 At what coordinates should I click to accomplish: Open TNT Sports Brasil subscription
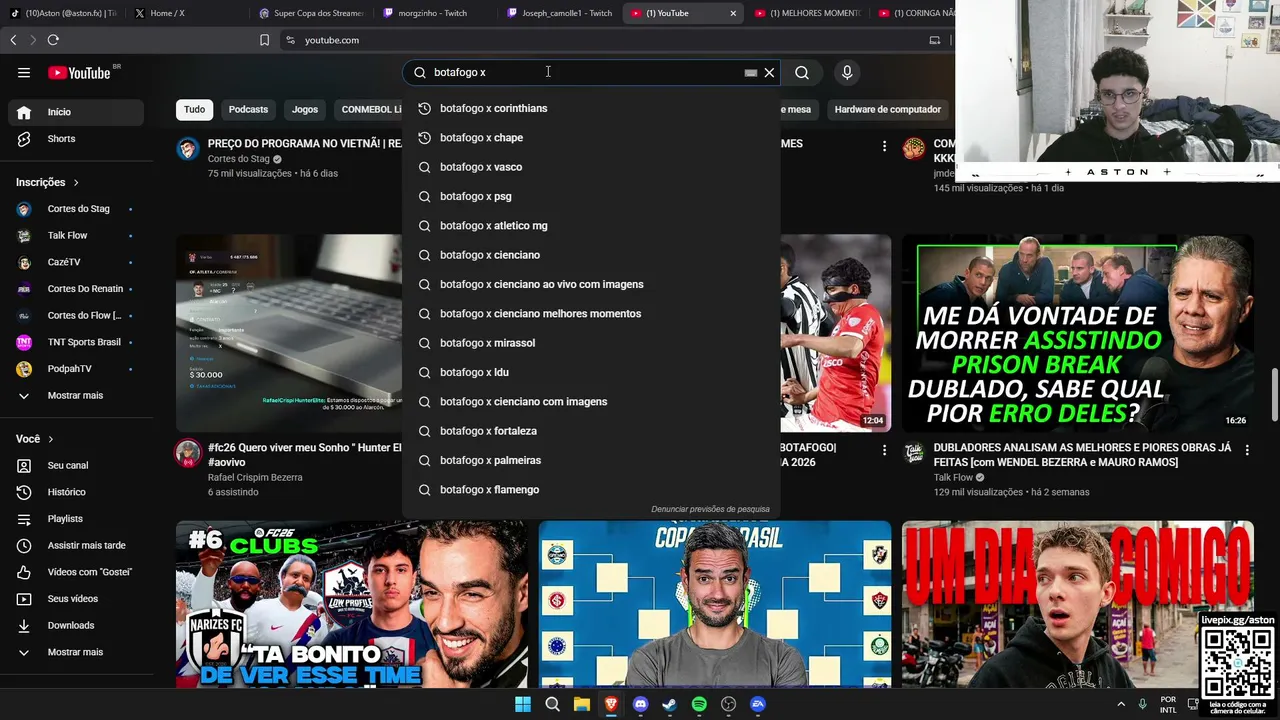pyautogui.click(x=76, y=342)
